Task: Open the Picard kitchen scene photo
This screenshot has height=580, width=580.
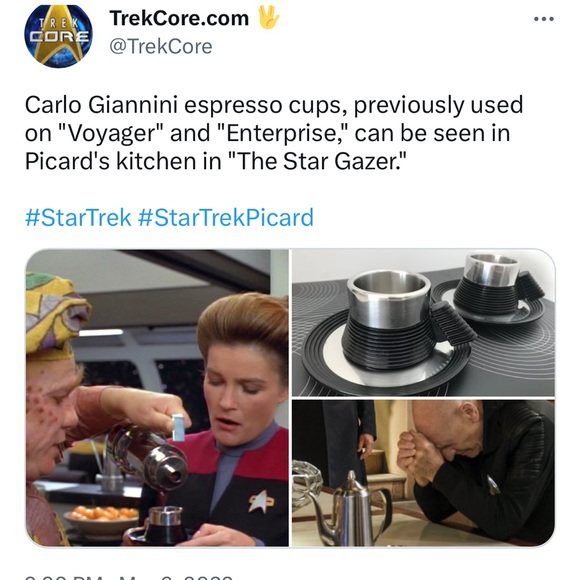Action: (x=423, y=473)
